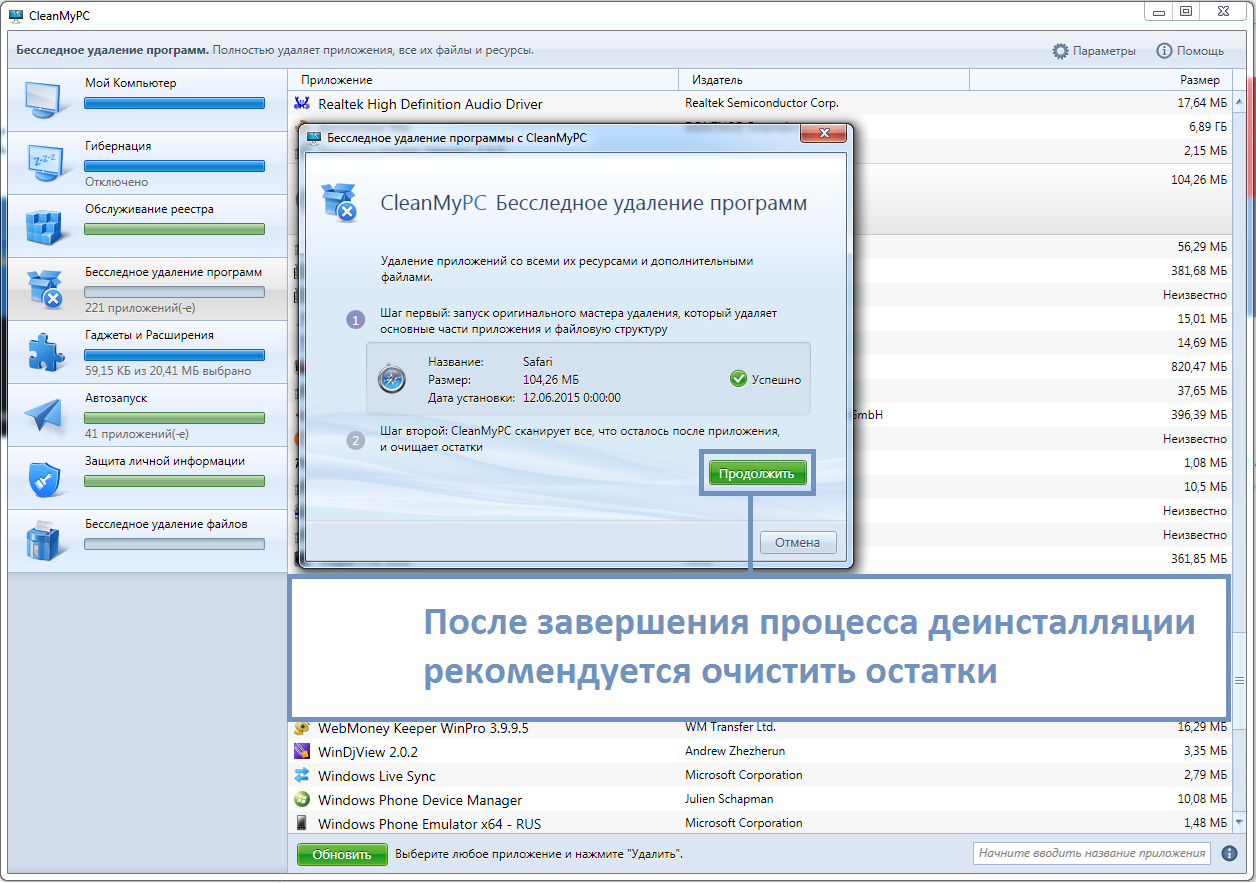
Task: Open Обслуживание реестра registry cubes icon
Action: click(x=43, y=226)
